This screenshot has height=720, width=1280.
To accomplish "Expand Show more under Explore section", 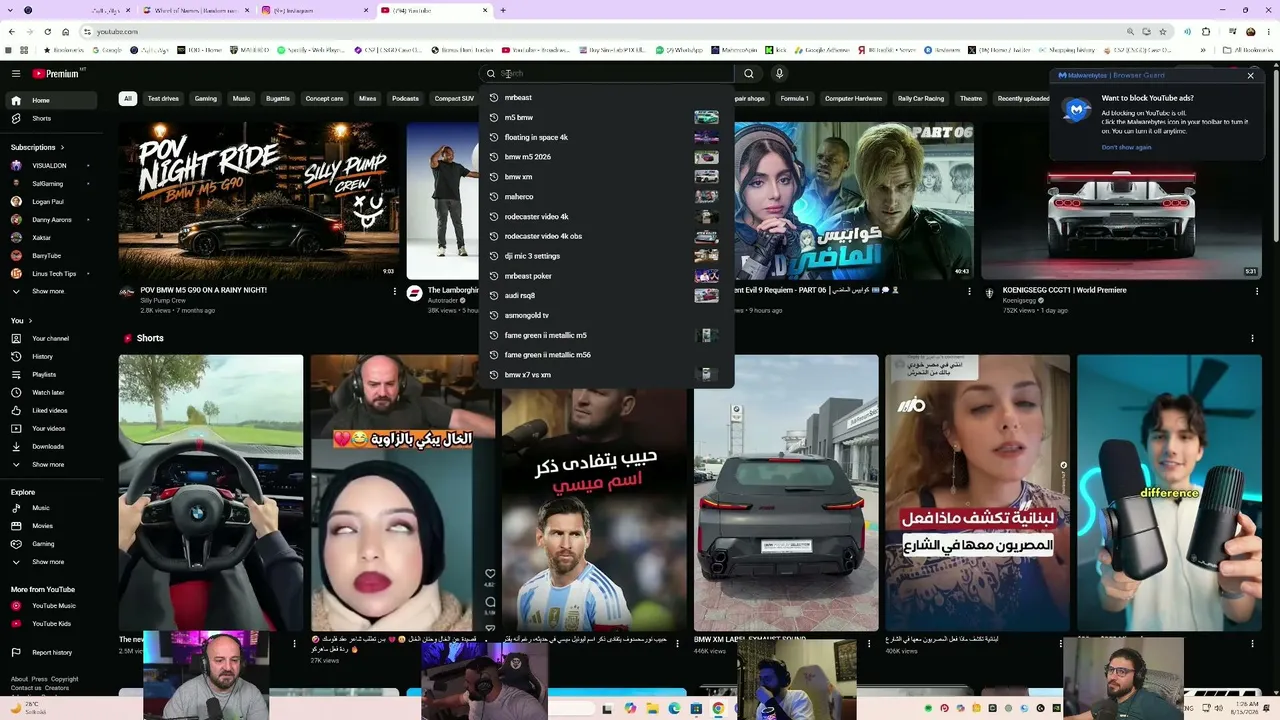I will [50, 562].
